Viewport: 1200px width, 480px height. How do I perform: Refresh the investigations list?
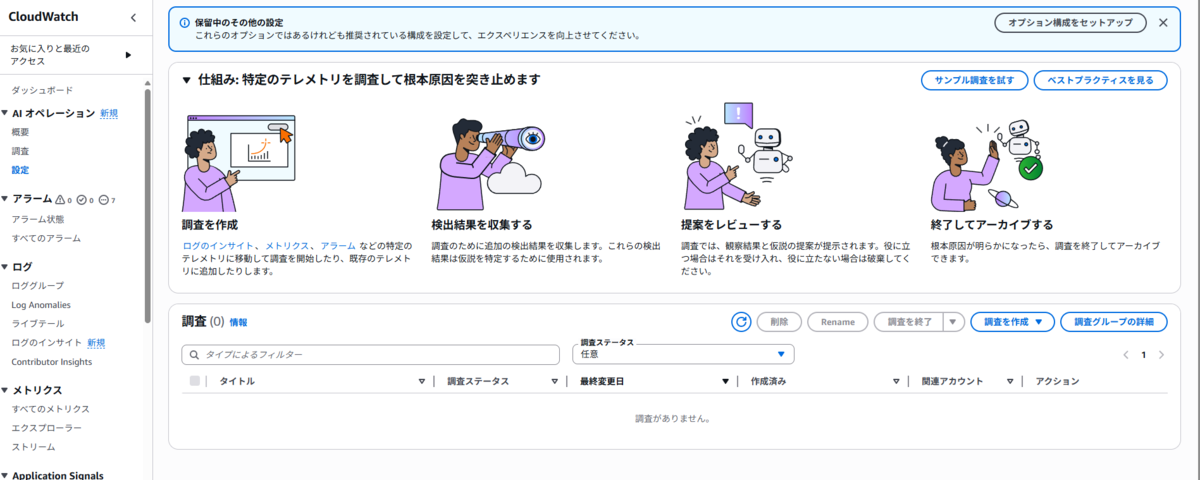(x=741, y=322)
